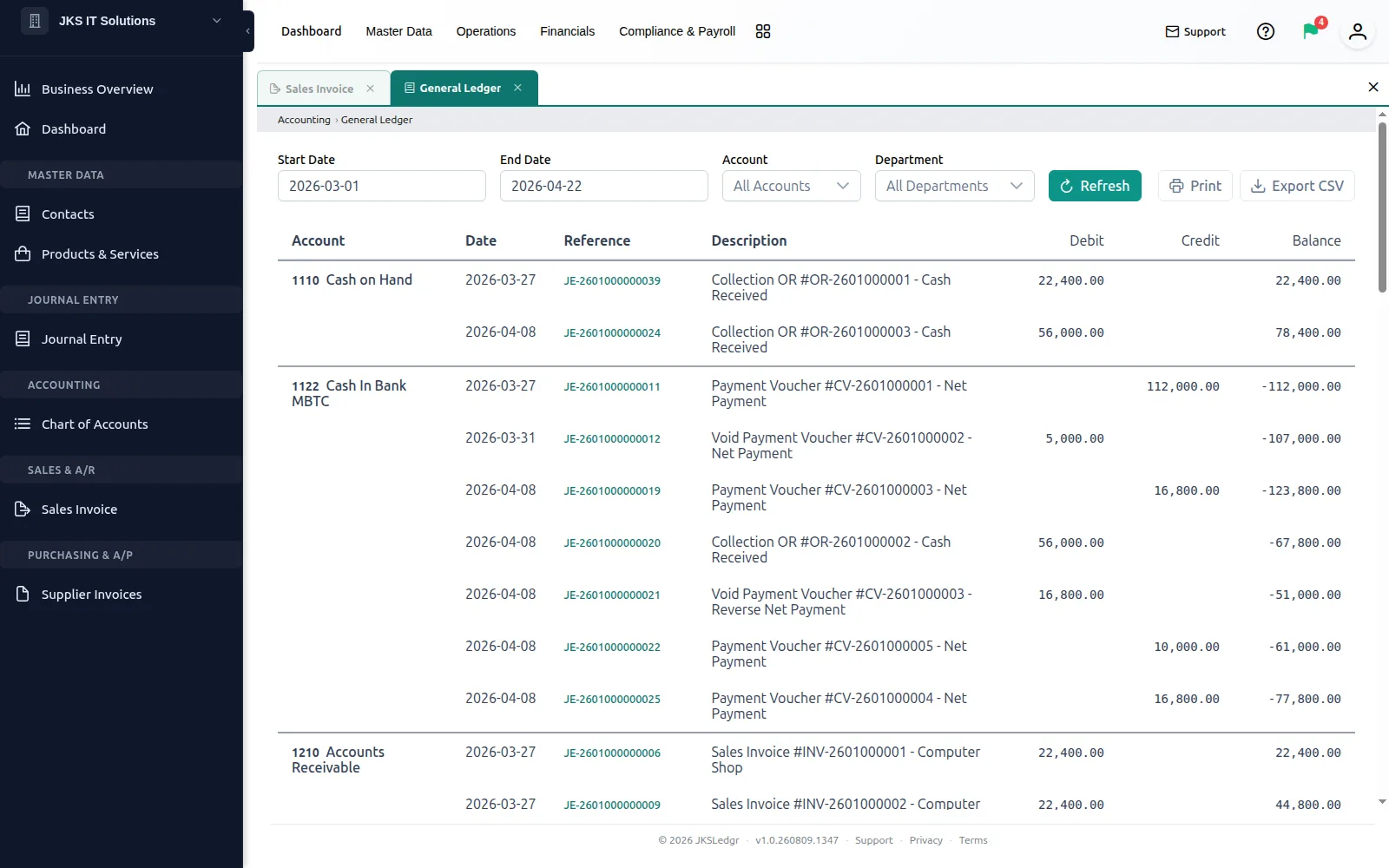The width and height of the screenshot is (1389, 868).
Task: Open journal entry JE-2601000000025
Action: (x=612, y=700)
